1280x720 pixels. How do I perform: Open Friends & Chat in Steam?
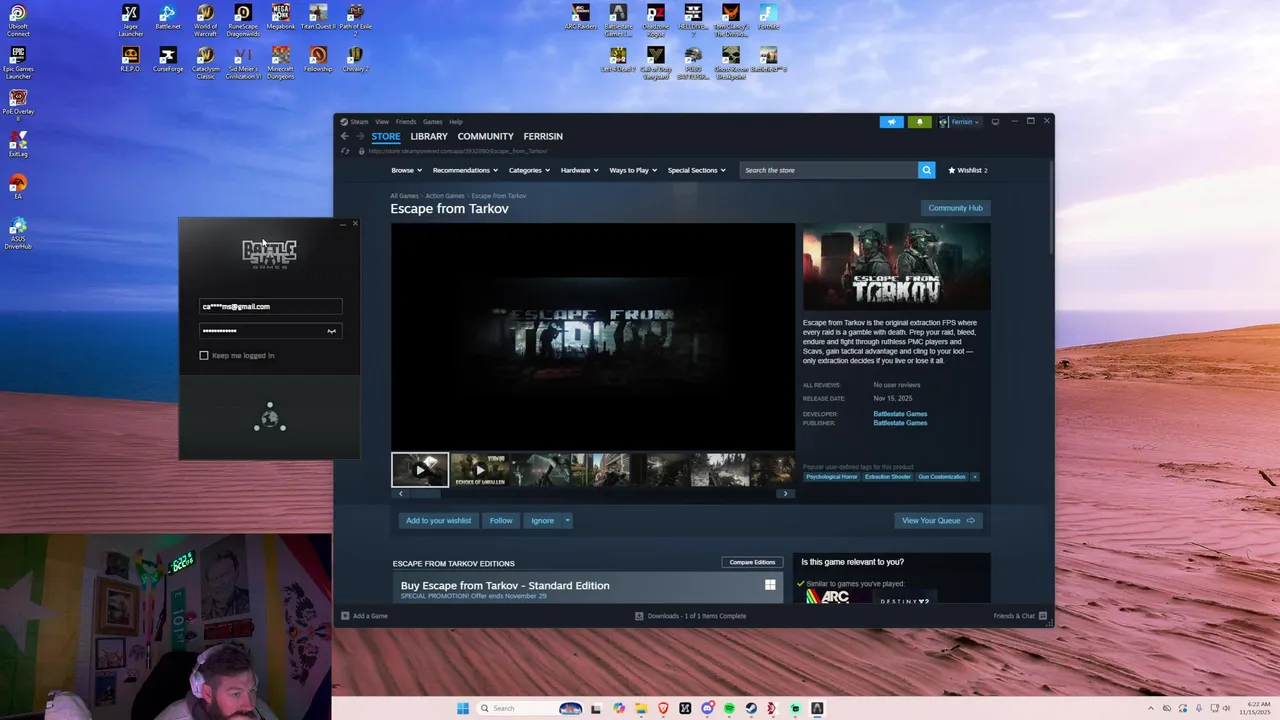coord(1020,616)
